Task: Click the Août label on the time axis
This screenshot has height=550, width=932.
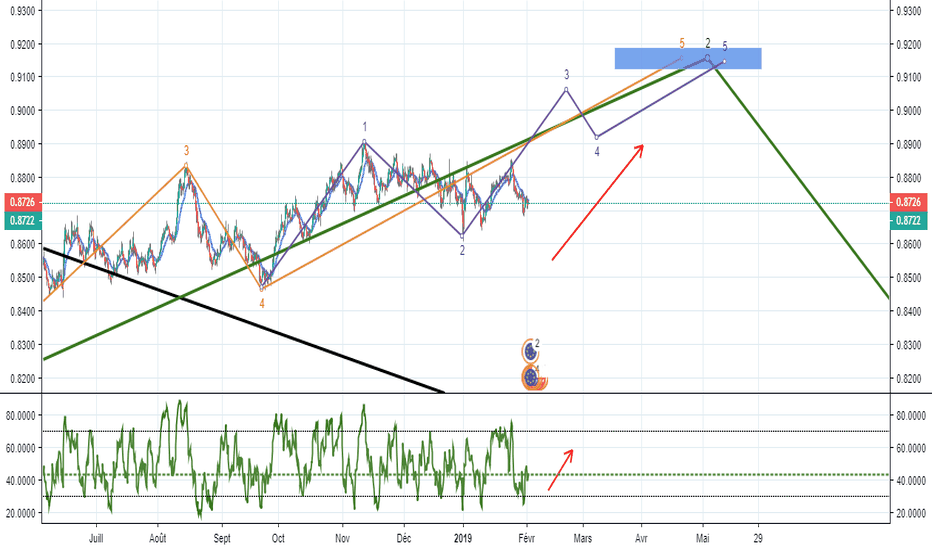Action: coord(158,538)
